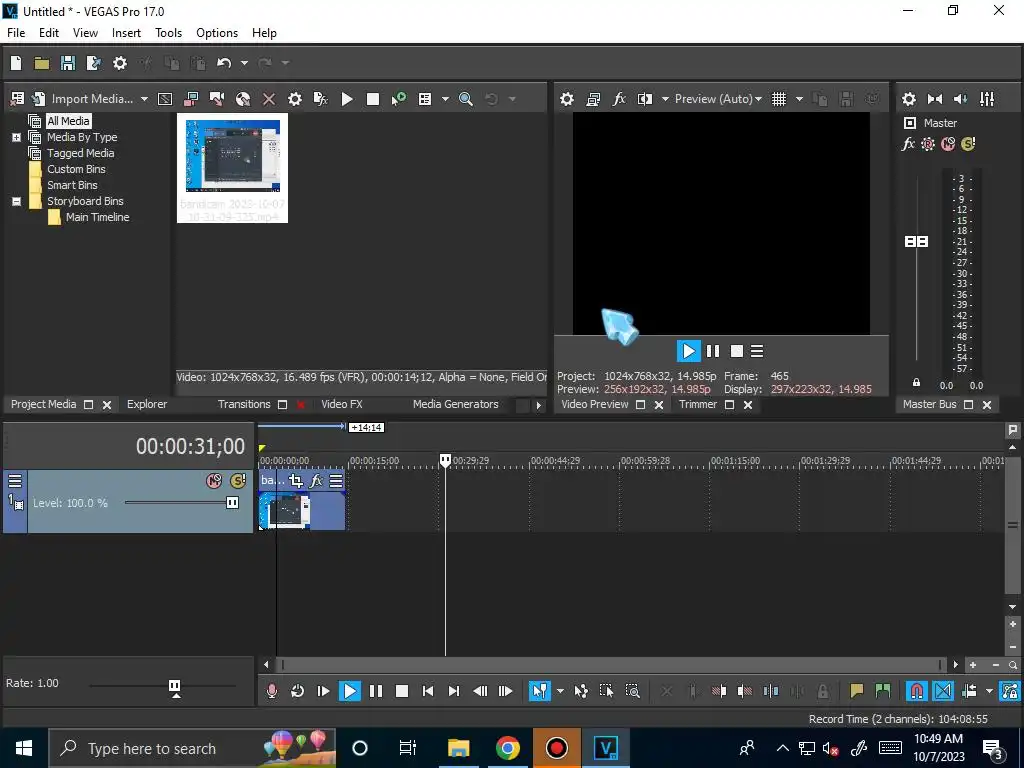
Task: Open media properties gear in Project Media toolbar
Action: [x=295, y=99]
